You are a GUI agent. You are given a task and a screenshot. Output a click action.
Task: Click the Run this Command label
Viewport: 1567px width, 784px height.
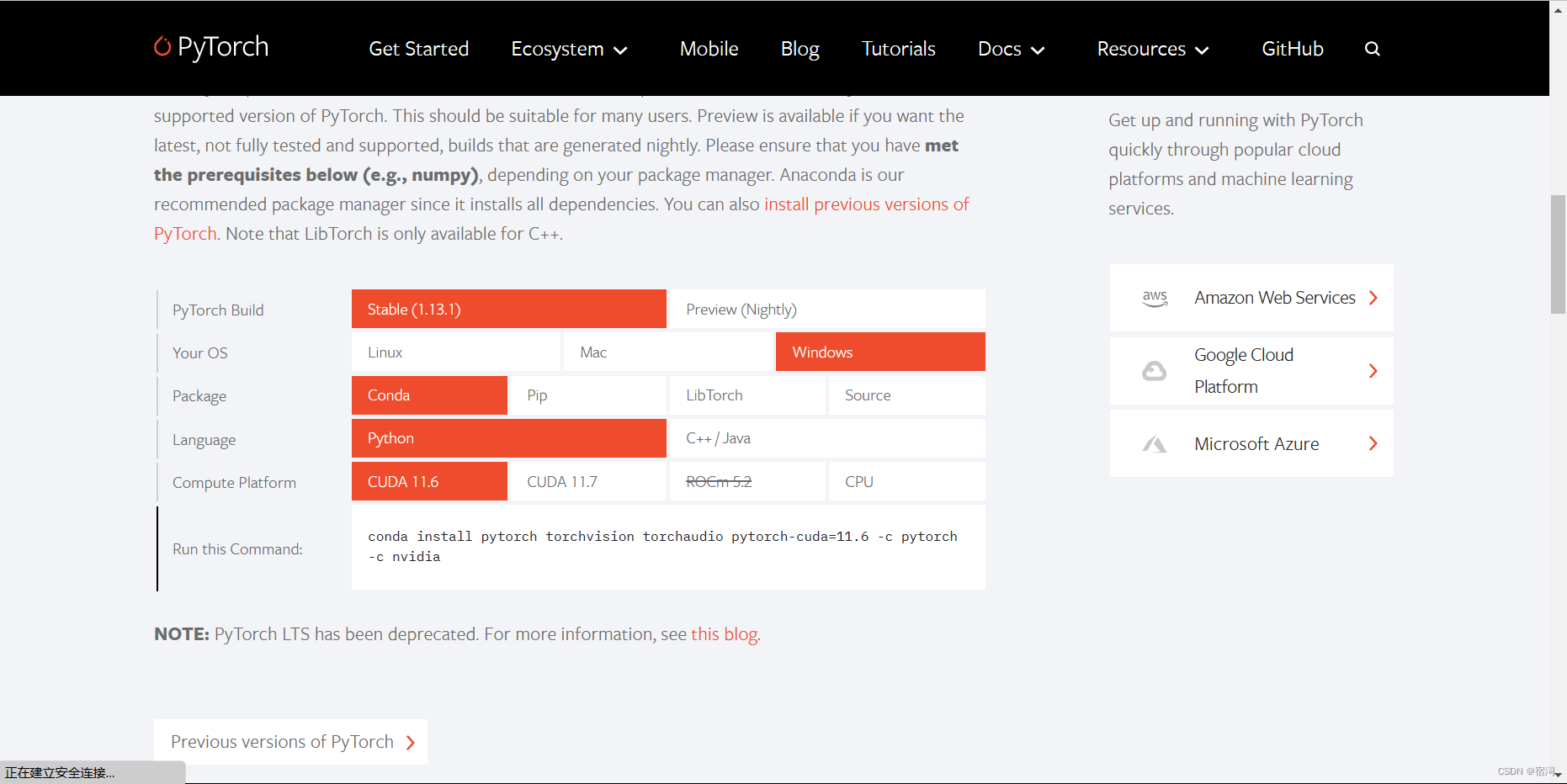(x=237, y=549)
